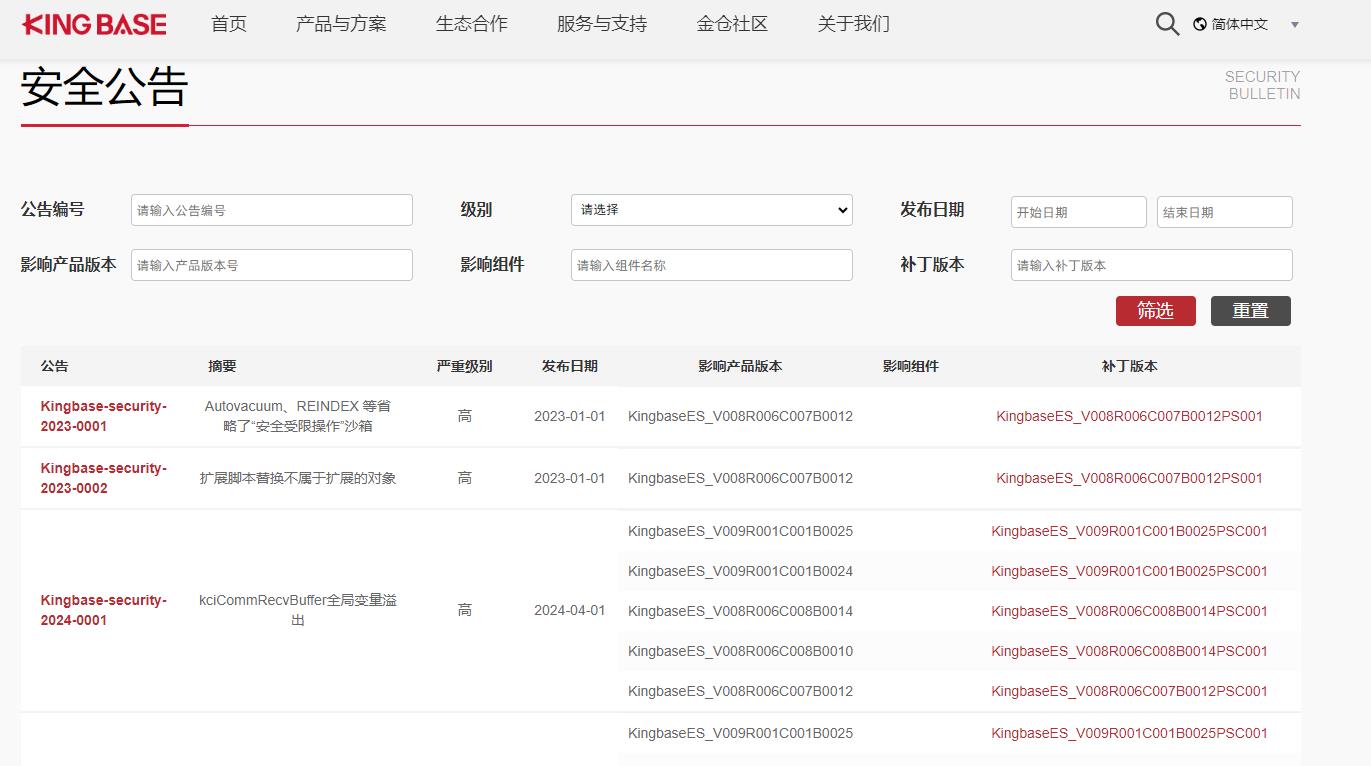This screenshot has height=766, width=1371.
Task: Click the KINGBASE logo
Action: coord(94,24)
